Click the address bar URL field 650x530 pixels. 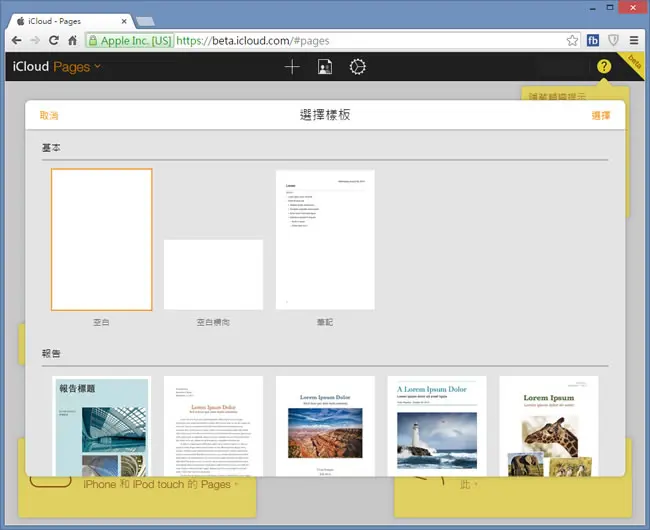[369, 41]
